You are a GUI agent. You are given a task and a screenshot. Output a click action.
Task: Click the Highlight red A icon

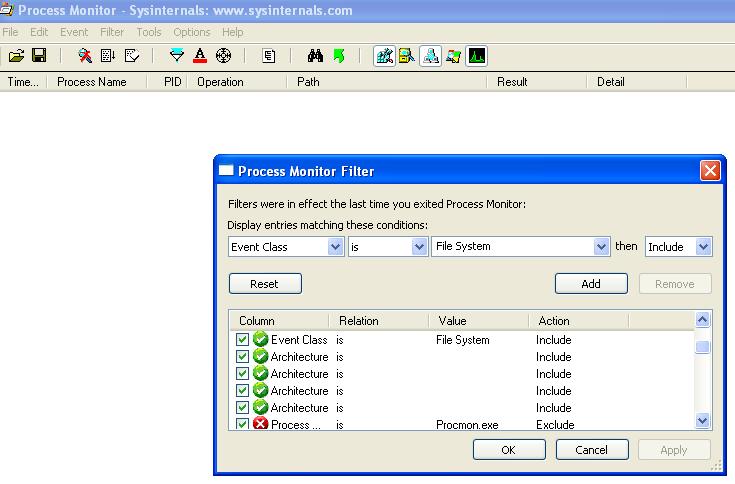pyautogui.click(x=200, y=56)
